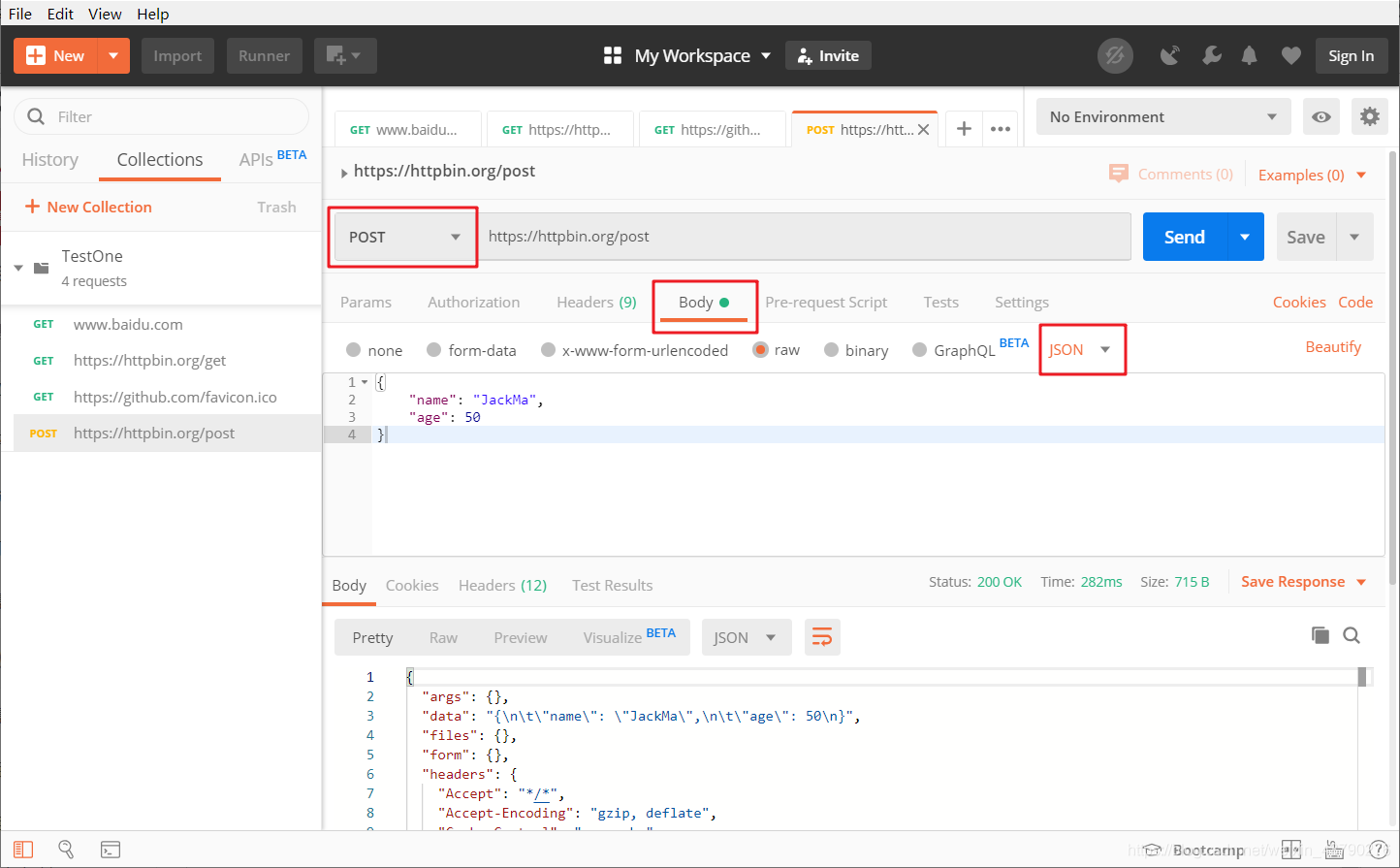Open the tab options ellipsis menu
This screenshot has width=1400, height=868.
(1001, 129)
